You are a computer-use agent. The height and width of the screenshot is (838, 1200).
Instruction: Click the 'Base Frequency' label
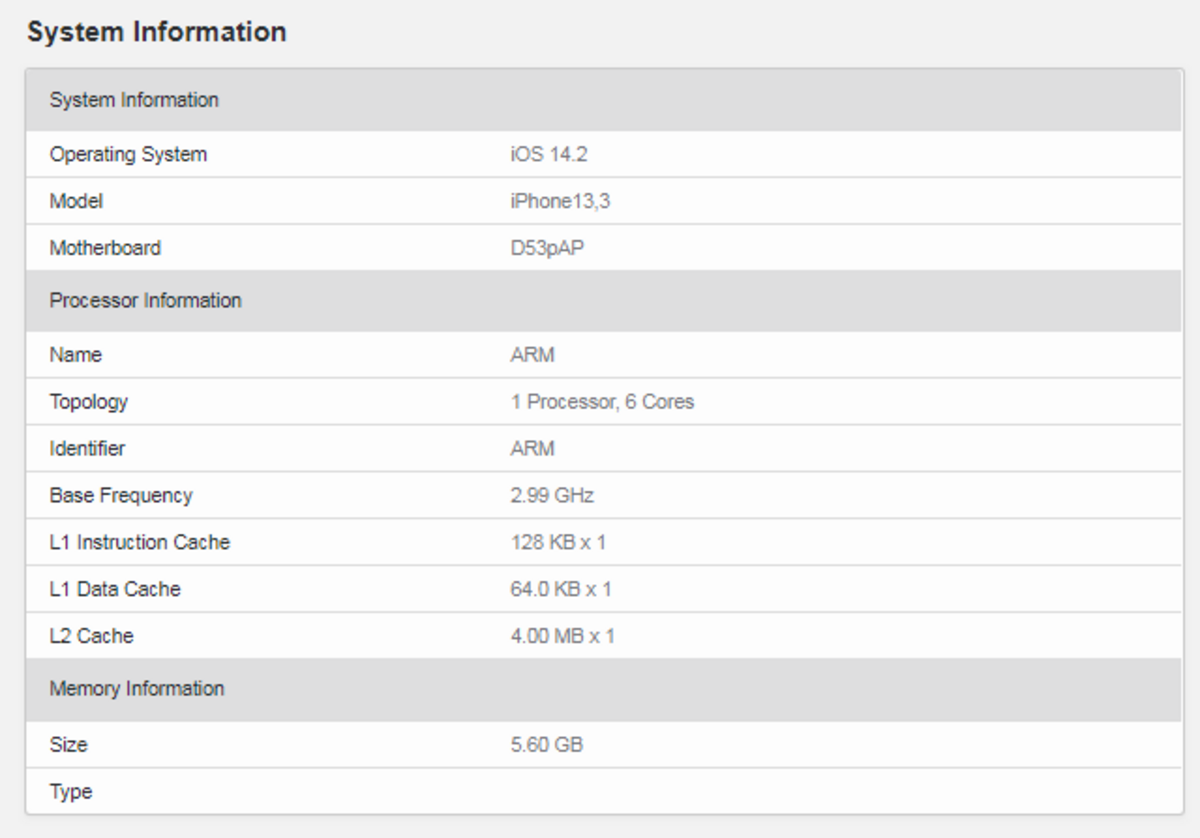[x=121, y=496]
